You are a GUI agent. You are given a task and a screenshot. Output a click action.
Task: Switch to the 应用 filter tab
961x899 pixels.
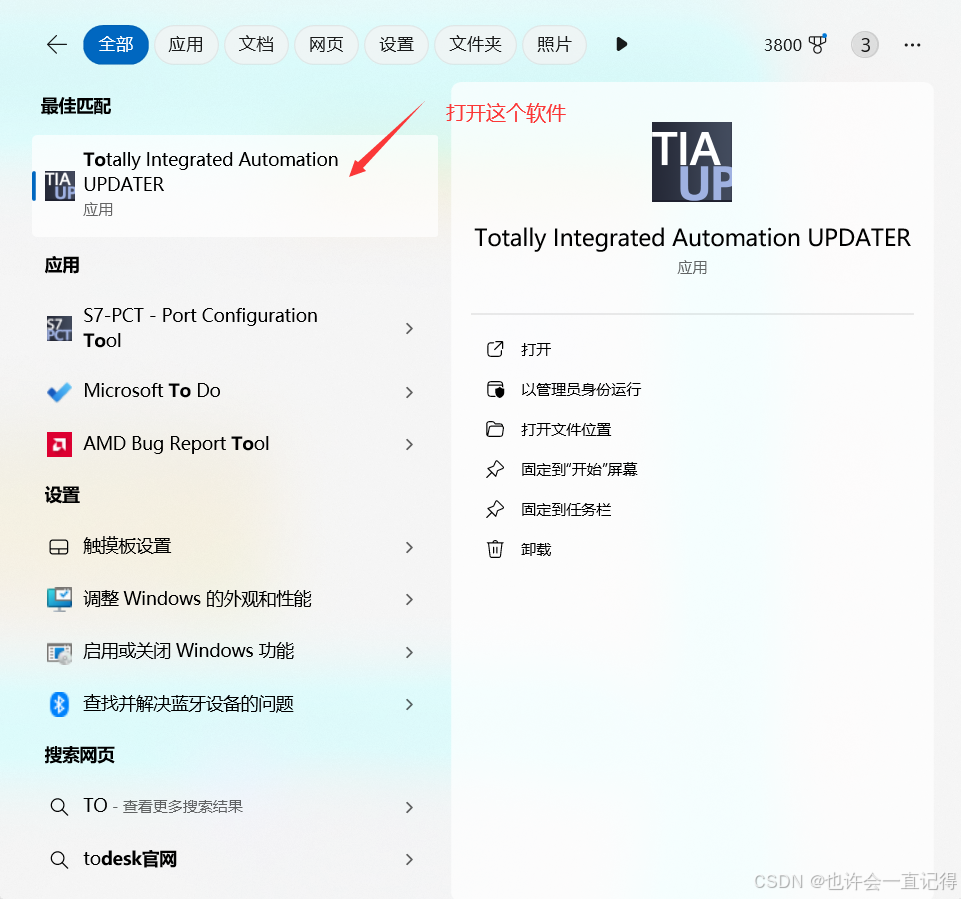coord(186,44)
